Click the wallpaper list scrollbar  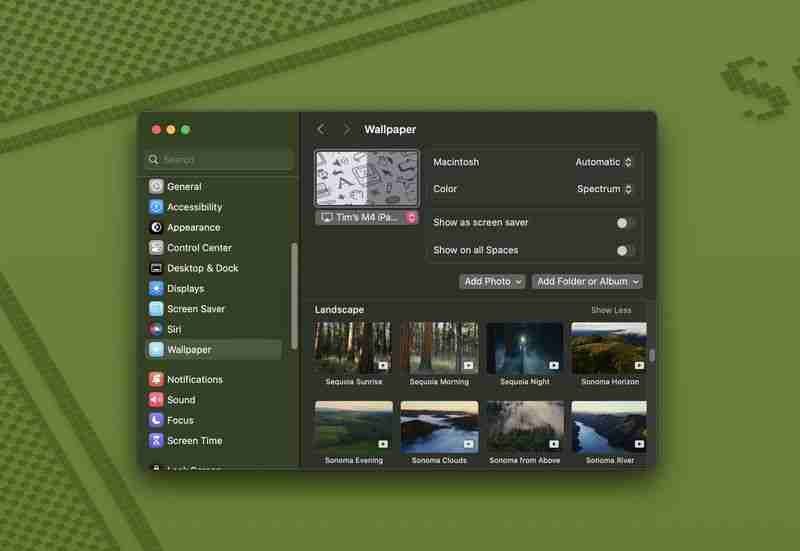(652, 355)
